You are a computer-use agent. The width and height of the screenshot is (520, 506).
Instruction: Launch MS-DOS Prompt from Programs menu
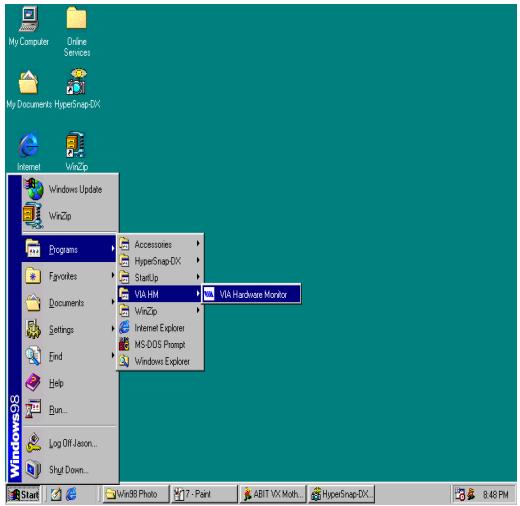pyautogui.click(x=160, y=344)
